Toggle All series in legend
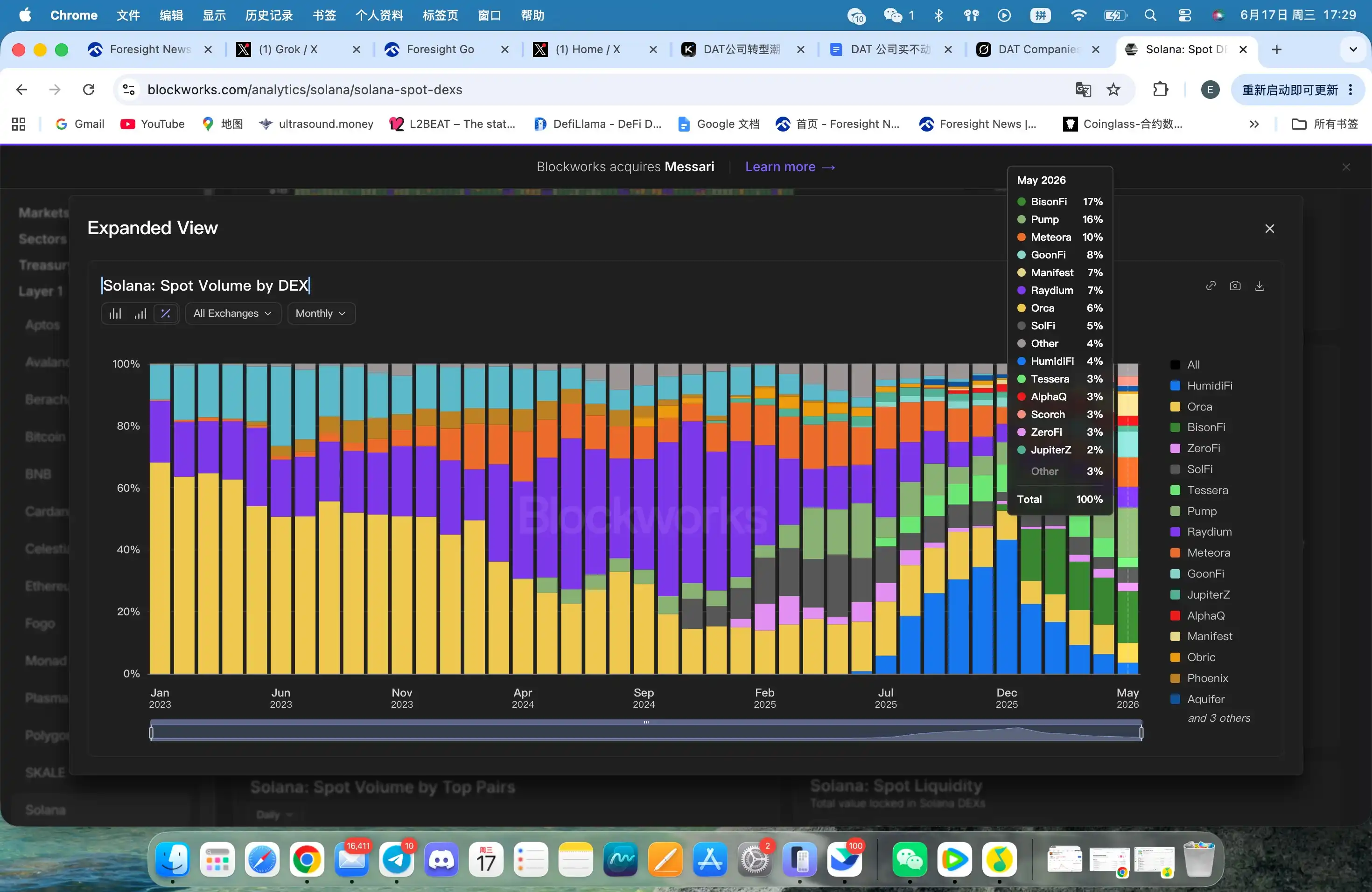Image resolution: width=1372 pixels, height=892 pixels. [1185, 365]
